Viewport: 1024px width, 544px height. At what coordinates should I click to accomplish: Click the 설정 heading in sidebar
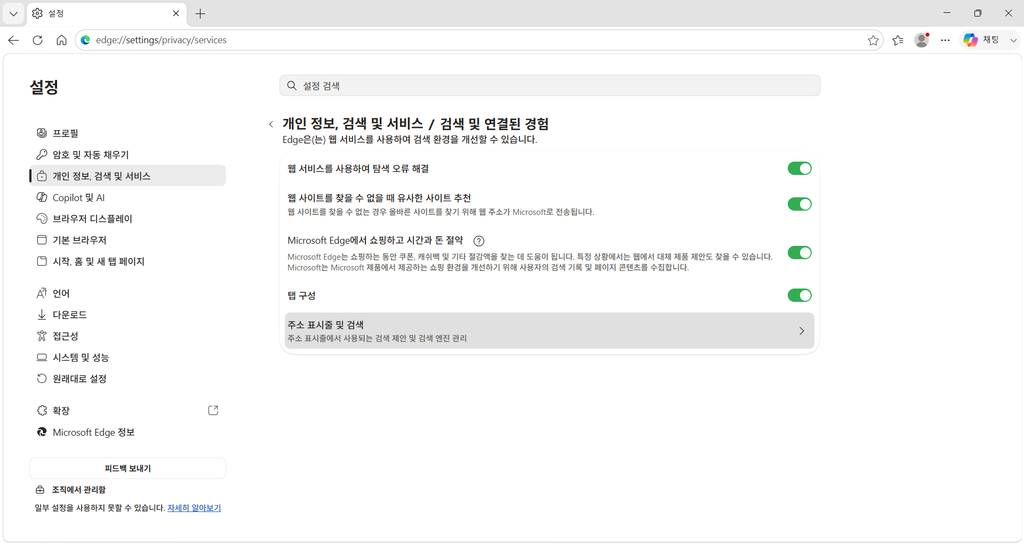click(x=44, y=87)
